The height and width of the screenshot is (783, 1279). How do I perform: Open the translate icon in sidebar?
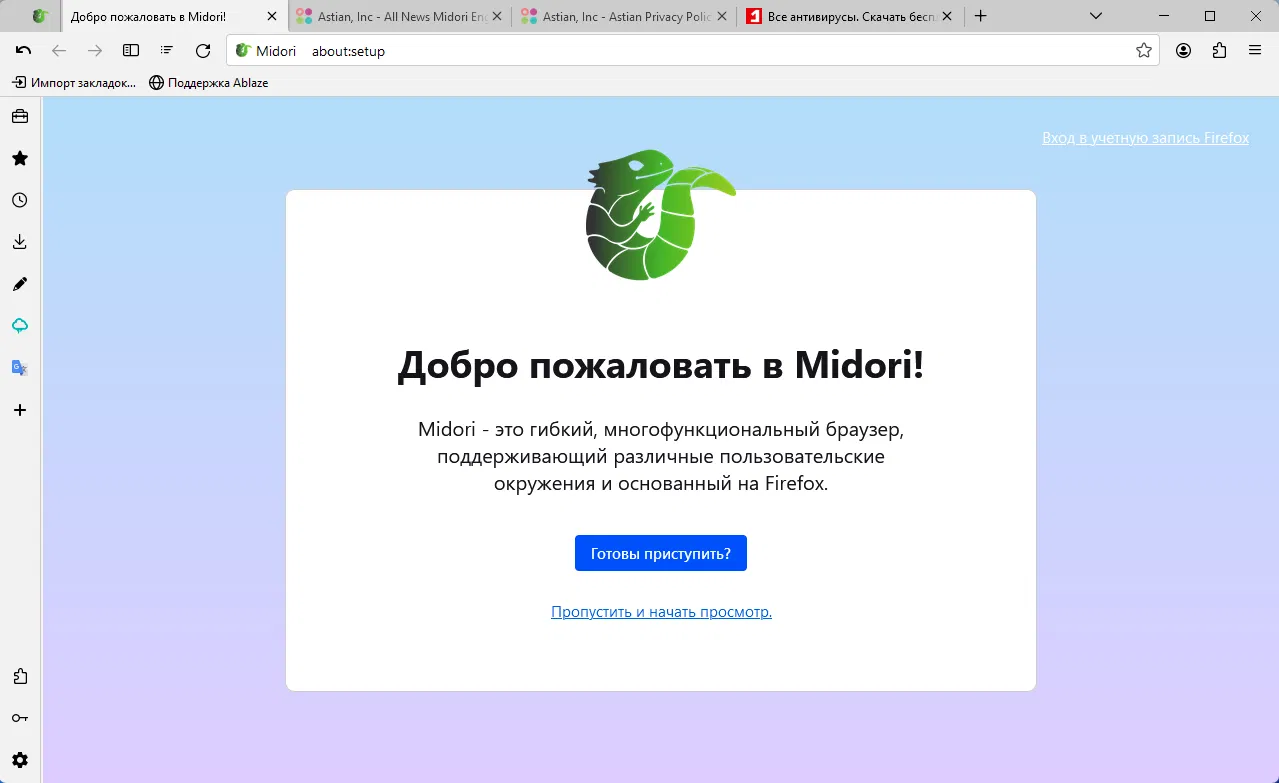point(20,368)
